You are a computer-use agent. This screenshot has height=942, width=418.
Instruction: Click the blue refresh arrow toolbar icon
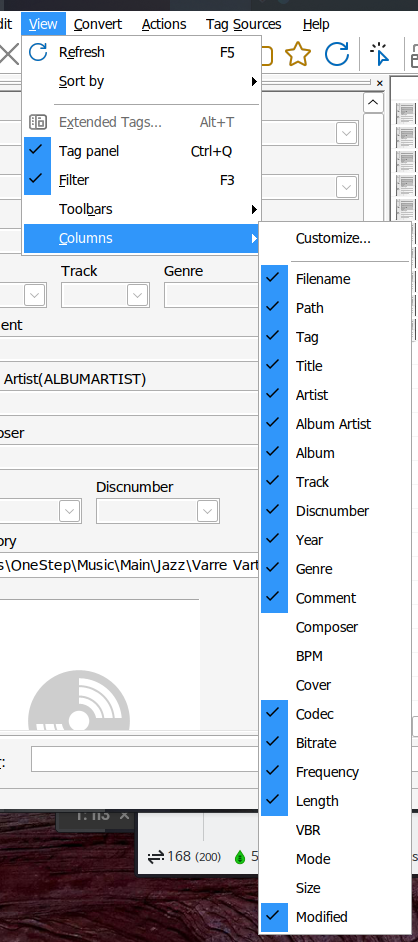coord(337,55)
